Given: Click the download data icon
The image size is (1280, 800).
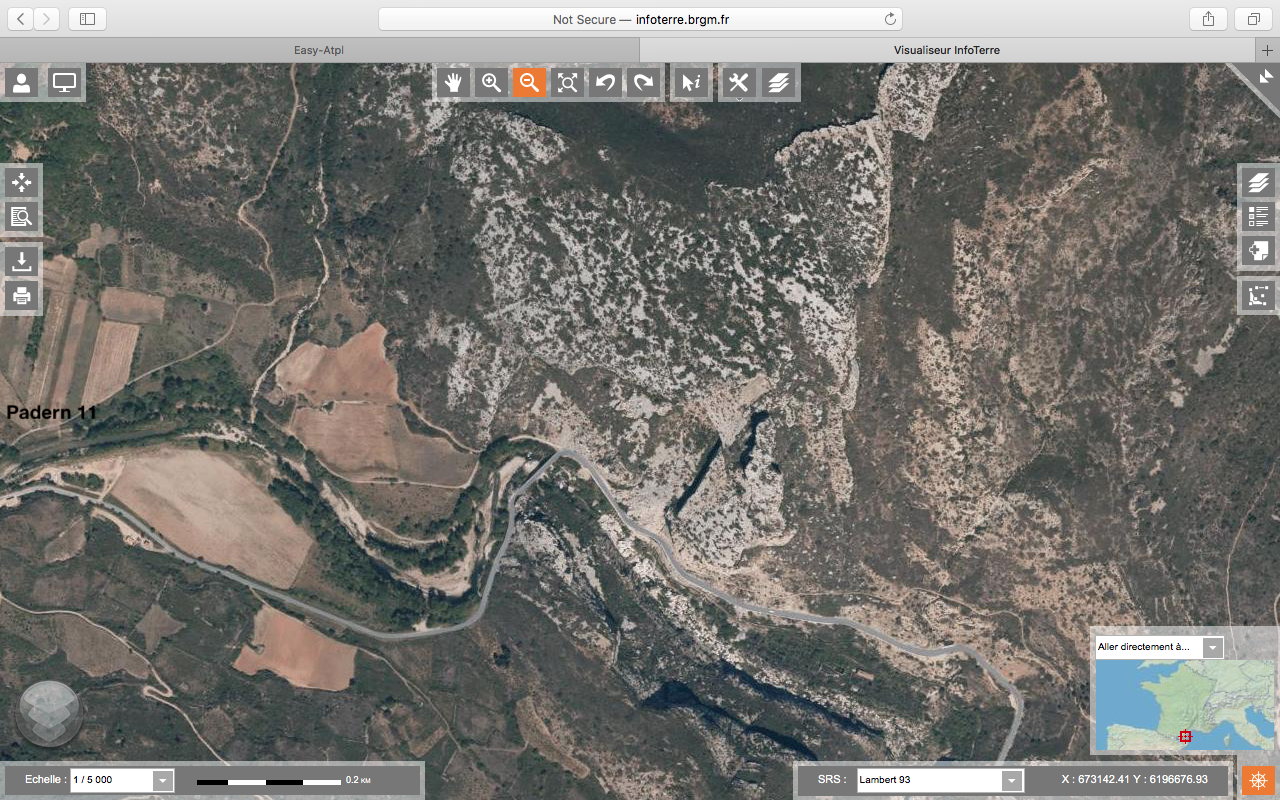Looking at the screenshot, I should point(21,262).
